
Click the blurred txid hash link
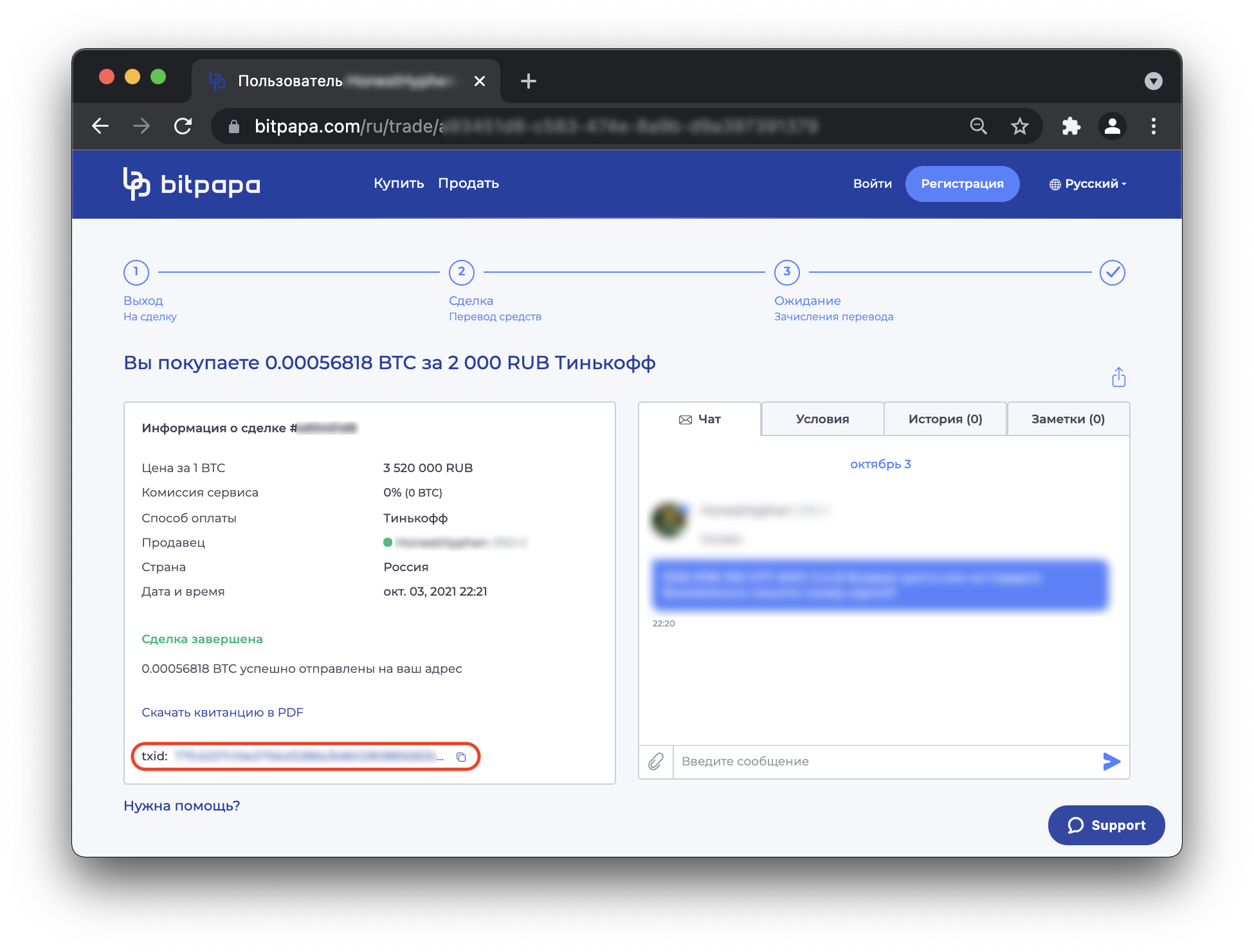click(x=309, y=756)
